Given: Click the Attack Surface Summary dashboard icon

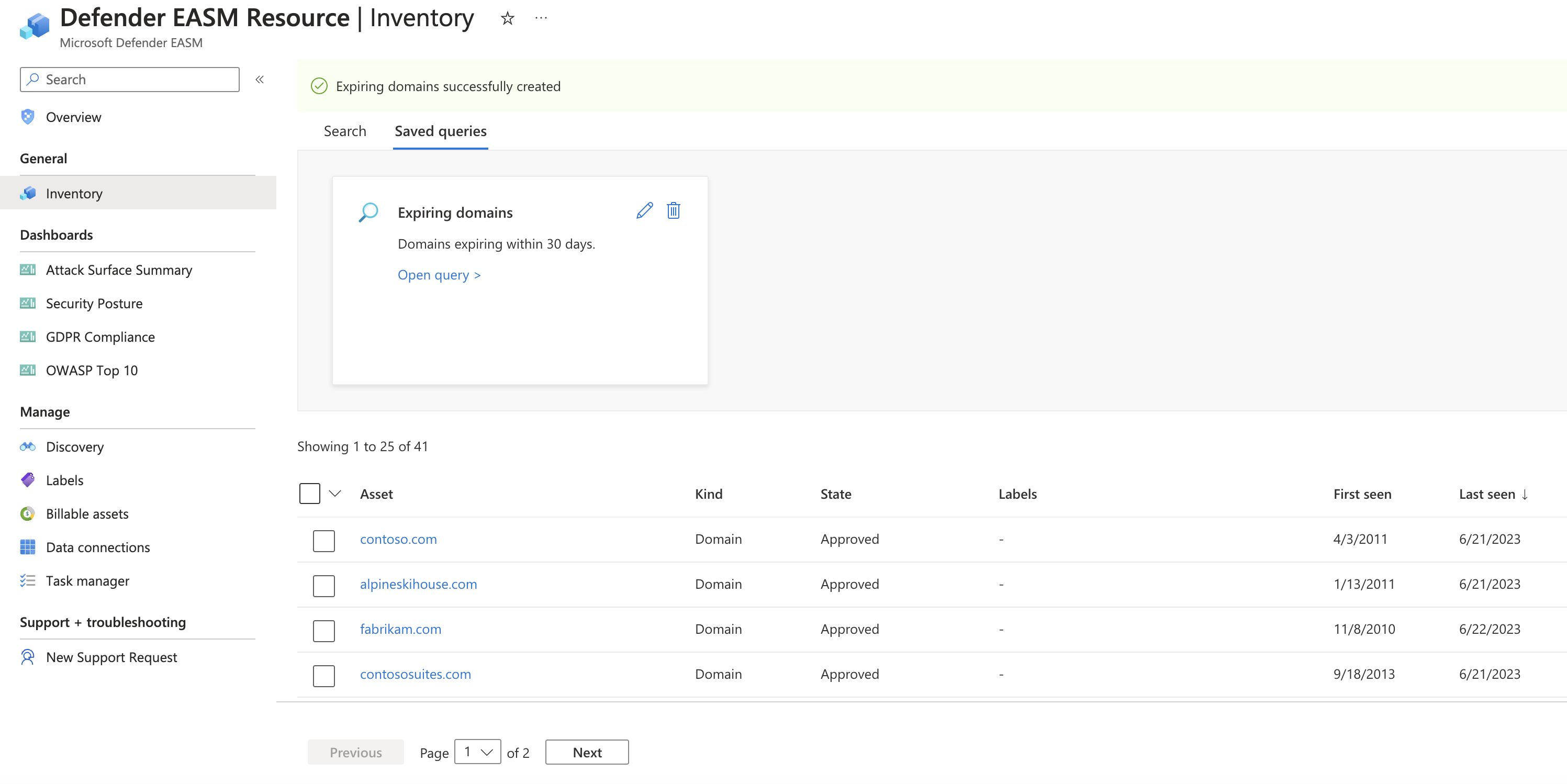Looking at the screenshot, I should pyautogui.click(x=28, y=269).
